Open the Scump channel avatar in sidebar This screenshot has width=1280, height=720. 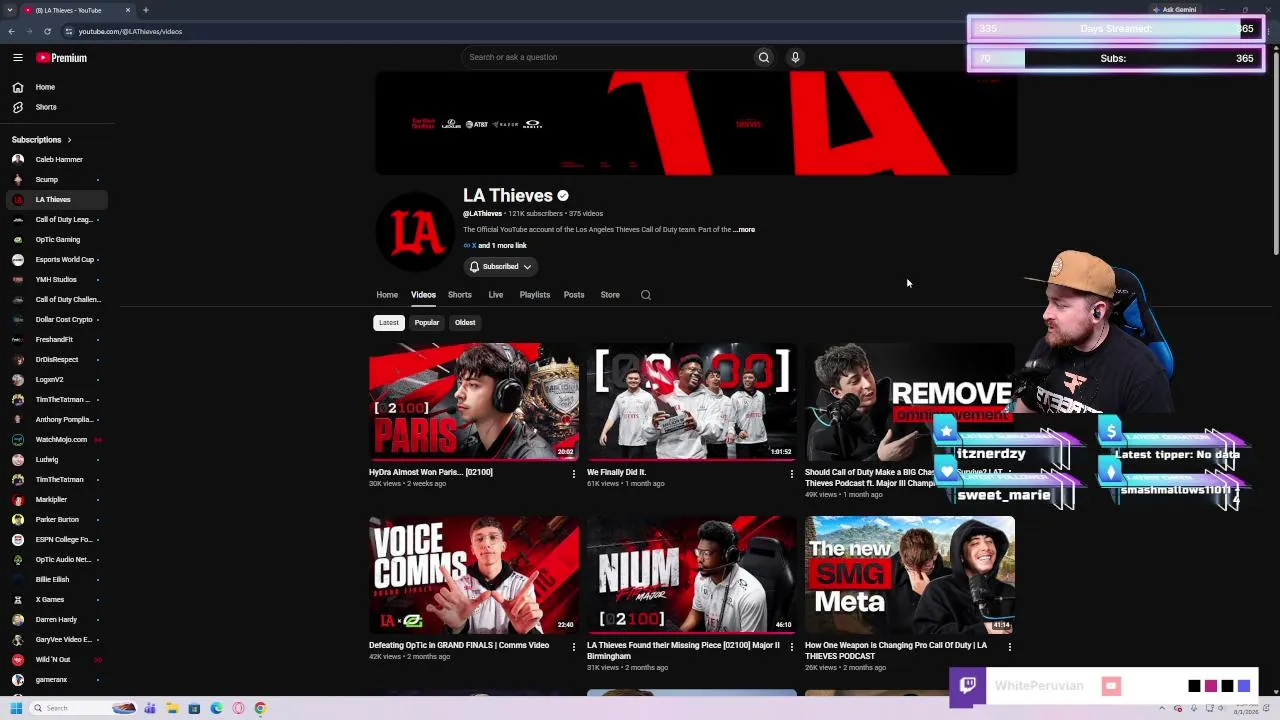(18, 180)
